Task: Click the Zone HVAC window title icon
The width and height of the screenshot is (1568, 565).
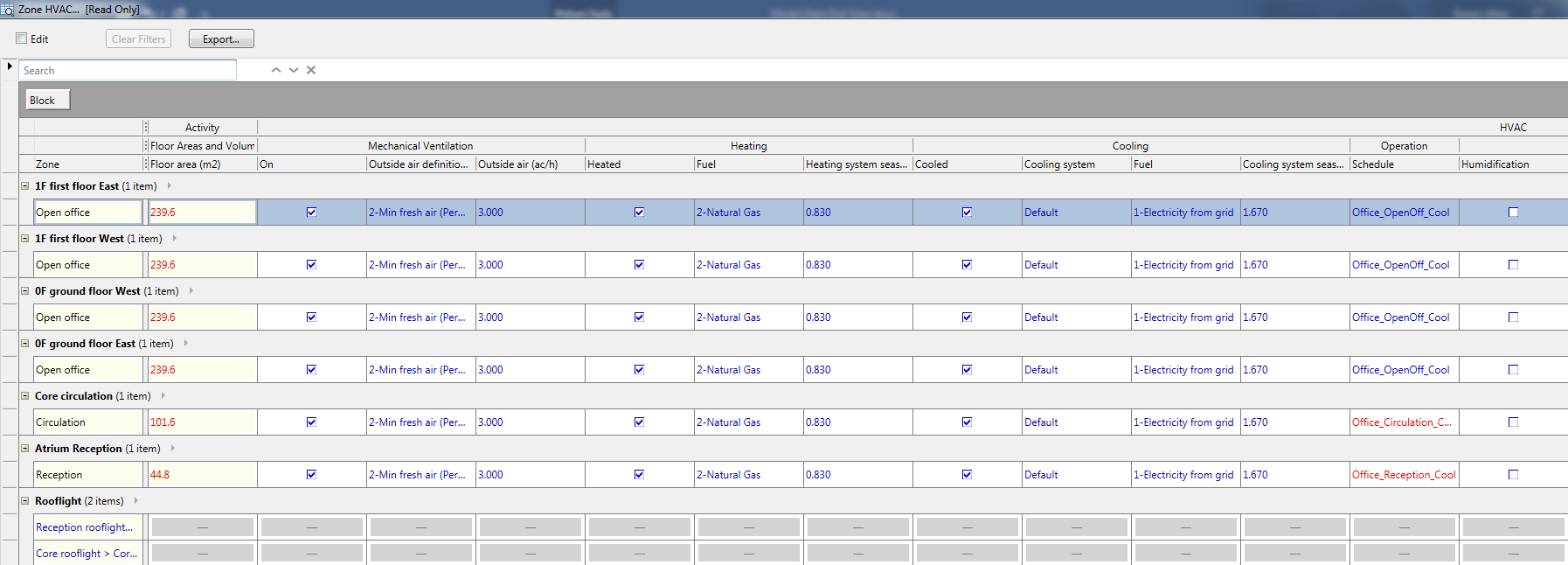Action: click(7, 10)
